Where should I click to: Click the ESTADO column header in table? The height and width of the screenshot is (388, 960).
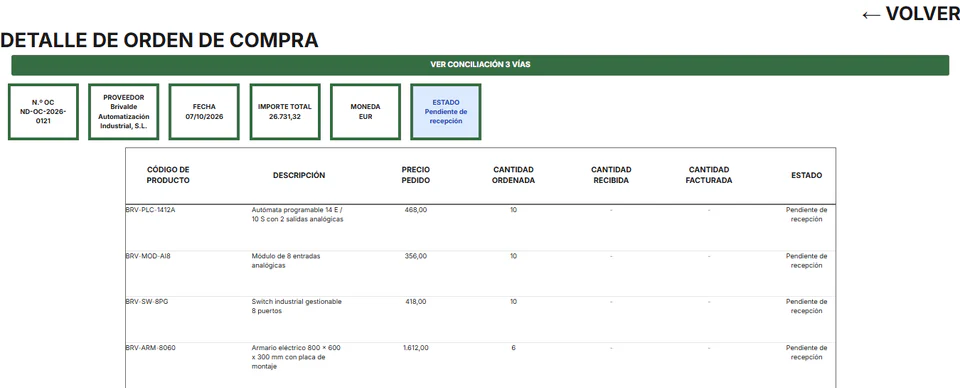(806, 175)
